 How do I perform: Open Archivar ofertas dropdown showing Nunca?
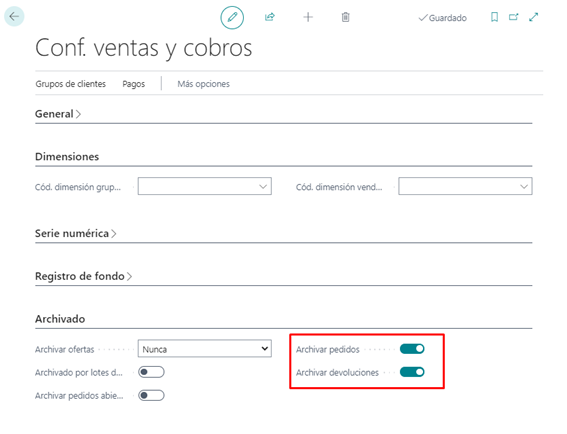pyautogui.click(x=205, y=349)
